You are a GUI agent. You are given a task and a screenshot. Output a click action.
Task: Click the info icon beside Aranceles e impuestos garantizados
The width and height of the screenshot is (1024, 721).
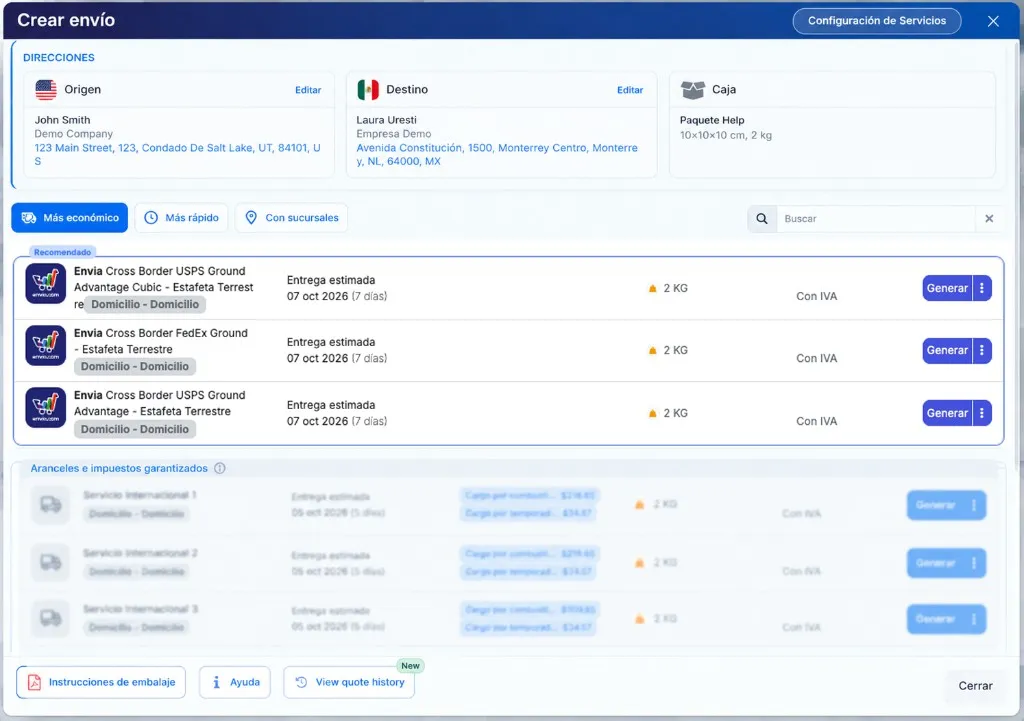coord(220,468)
